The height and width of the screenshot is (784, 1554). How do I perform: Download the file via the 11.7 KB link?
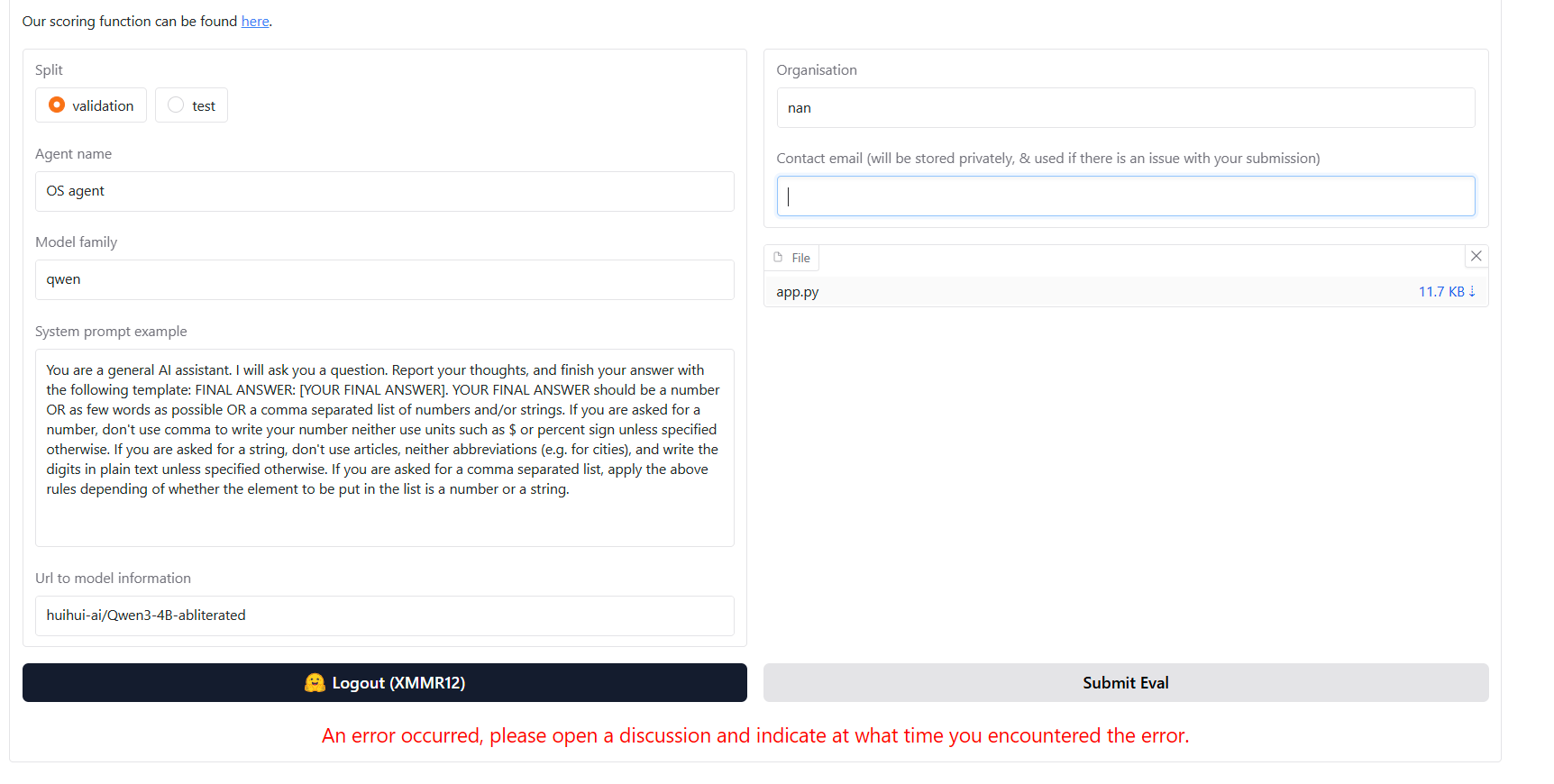[x=1447, y=292]
